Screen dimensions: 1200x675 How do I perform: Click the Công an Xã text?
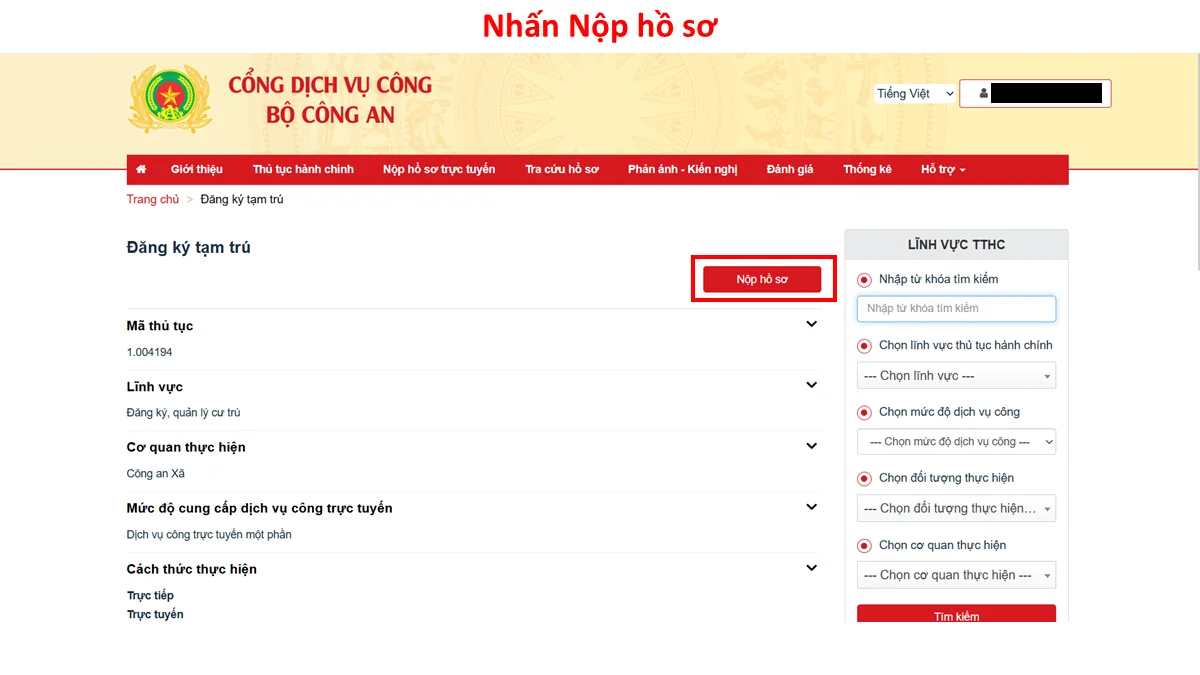tap(156, 474)
